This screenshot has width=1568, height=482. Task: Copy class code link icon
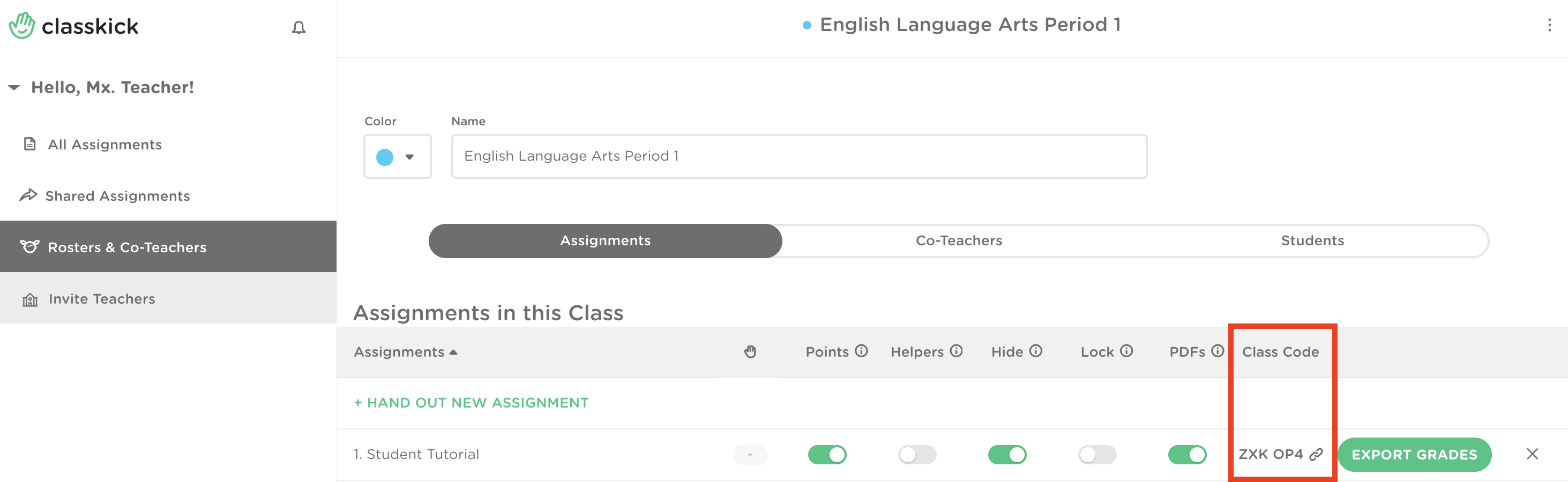coord(1316,455)
